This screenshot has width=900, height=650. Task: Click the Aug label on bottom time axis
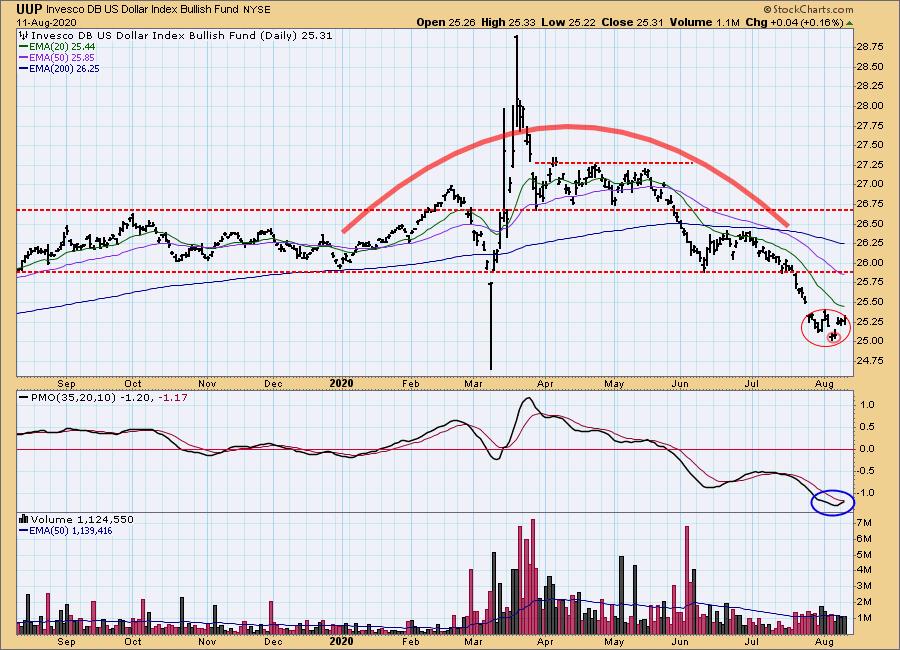824,641
